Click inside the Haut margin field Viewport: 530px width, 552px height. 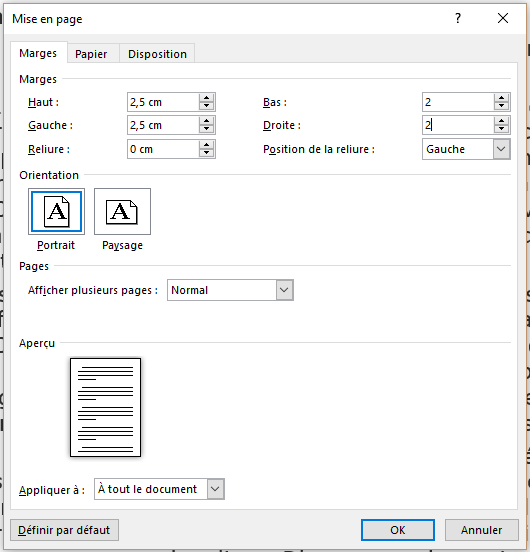tap(163, 102)
